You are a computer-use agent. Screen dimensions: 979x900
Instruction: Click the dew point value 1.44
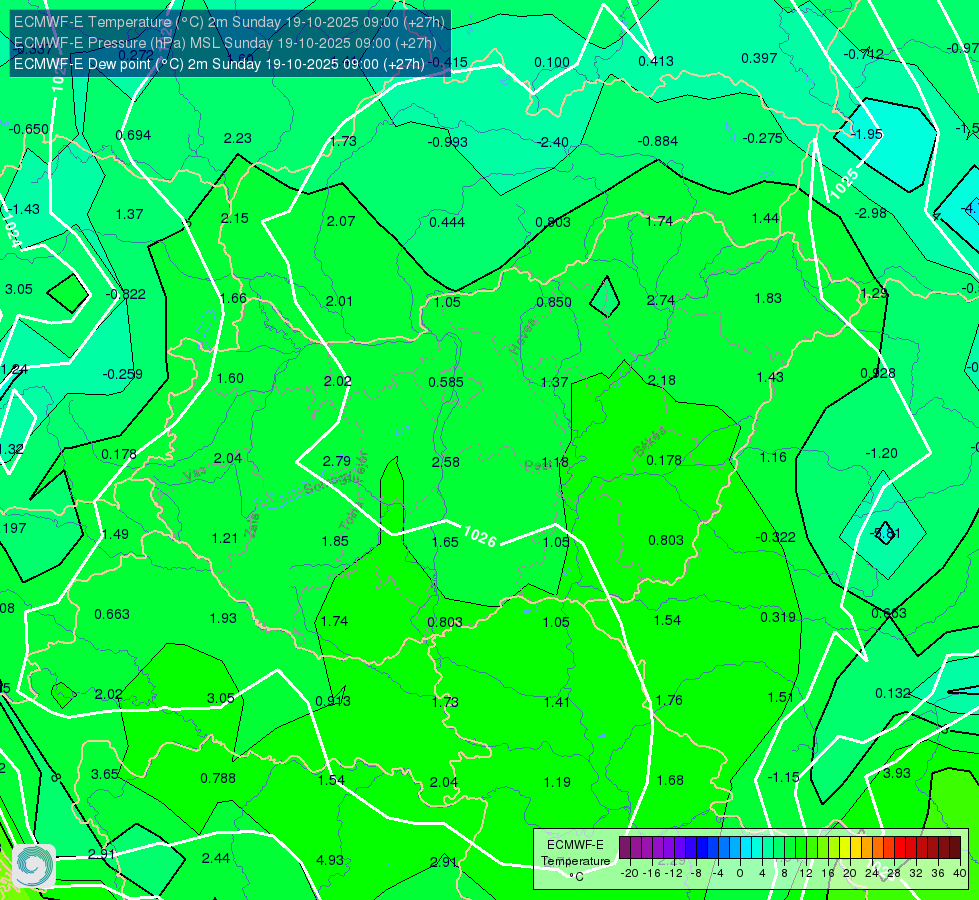click(x=765, y=218)
